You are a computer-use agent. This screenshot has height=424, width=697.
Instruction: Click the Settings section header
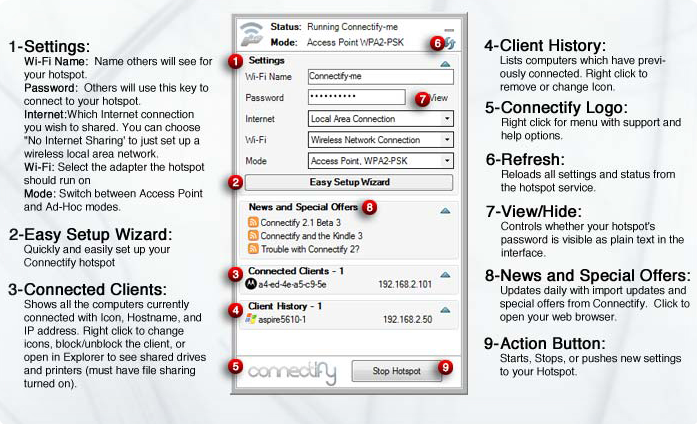coord(267,60)
